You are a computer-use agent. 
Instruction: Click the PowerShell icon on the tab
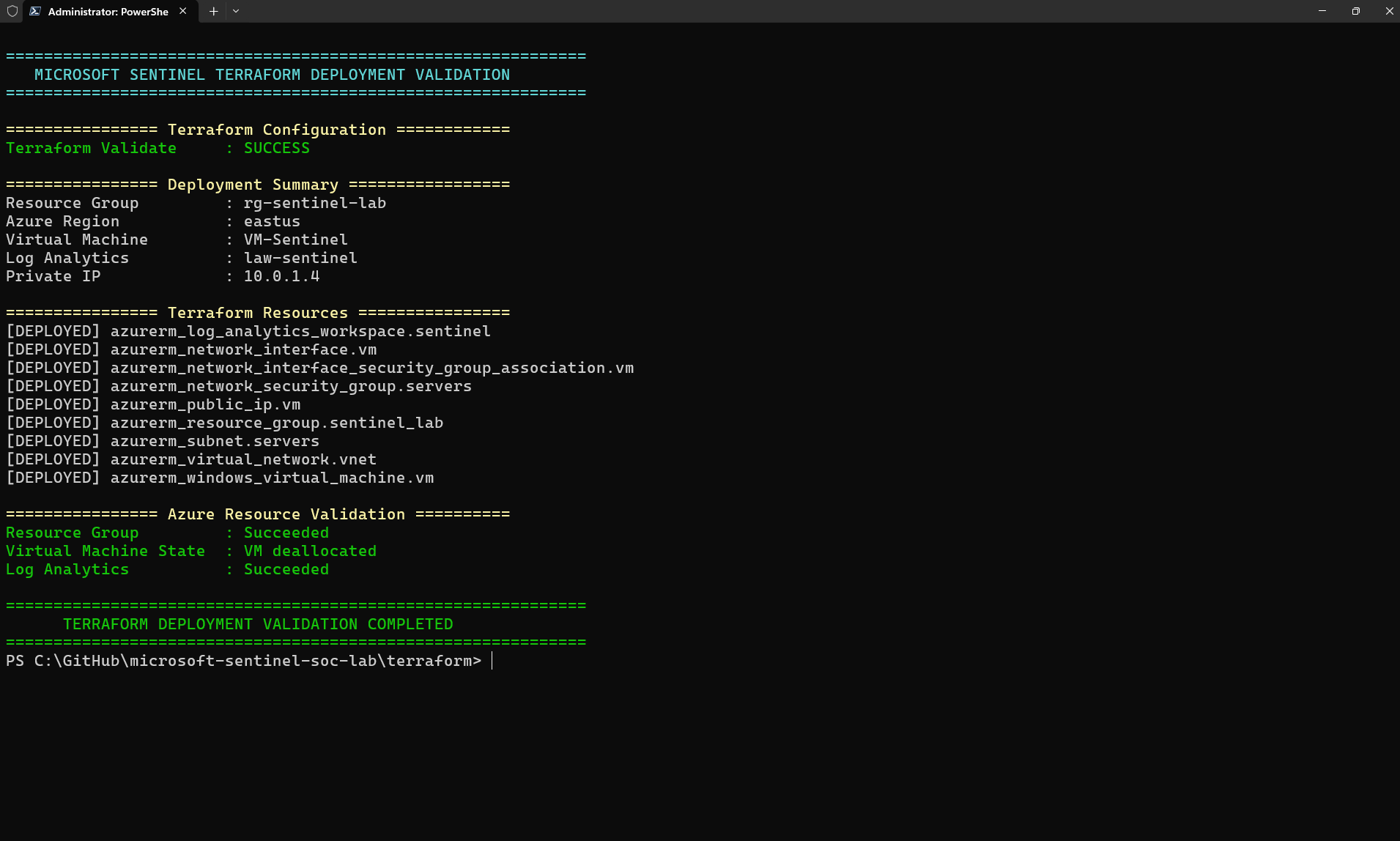[x=34, y=11]
